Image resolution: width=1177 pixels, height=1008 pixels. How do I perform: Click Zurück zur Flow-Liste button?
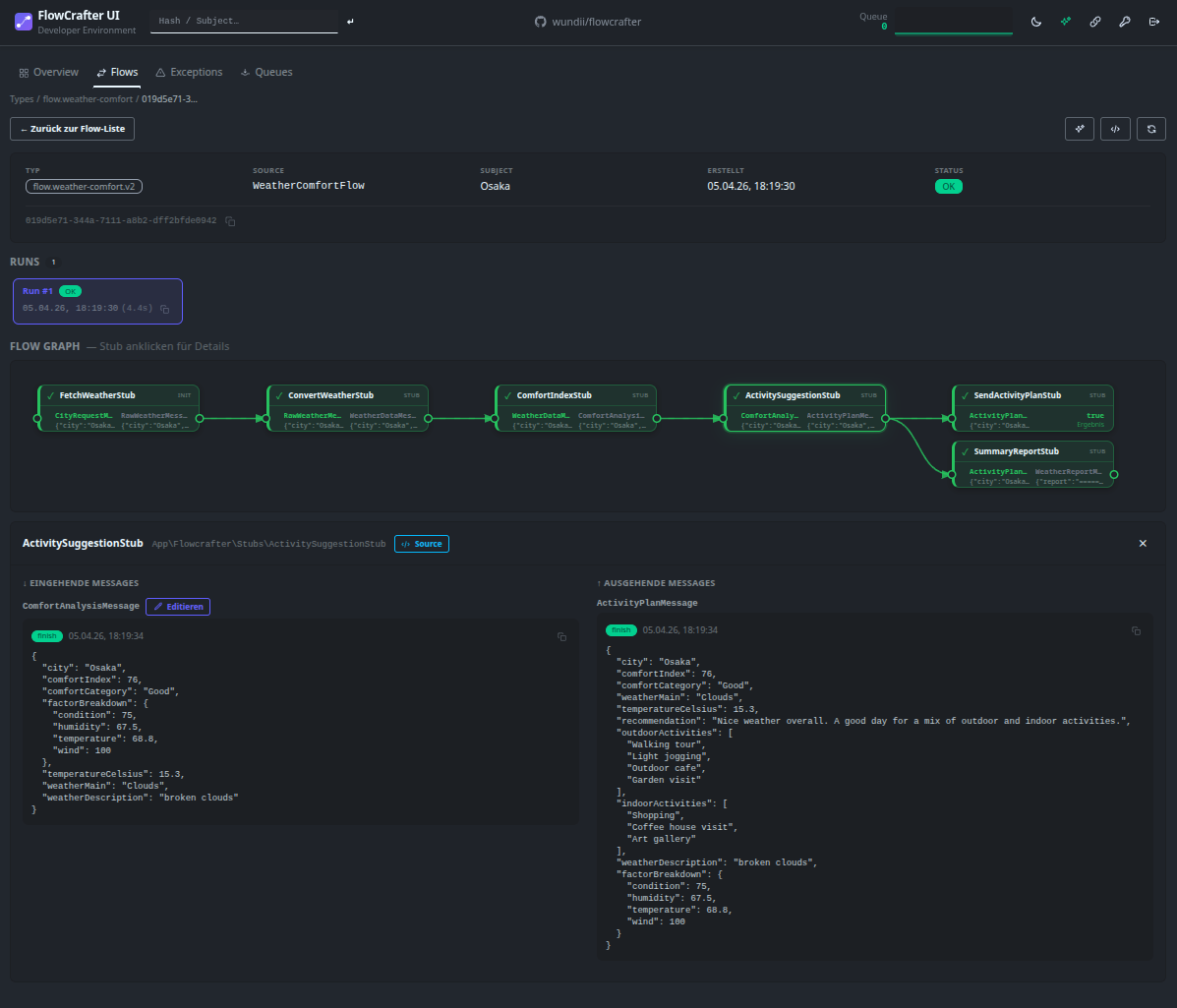click(72, 129)
